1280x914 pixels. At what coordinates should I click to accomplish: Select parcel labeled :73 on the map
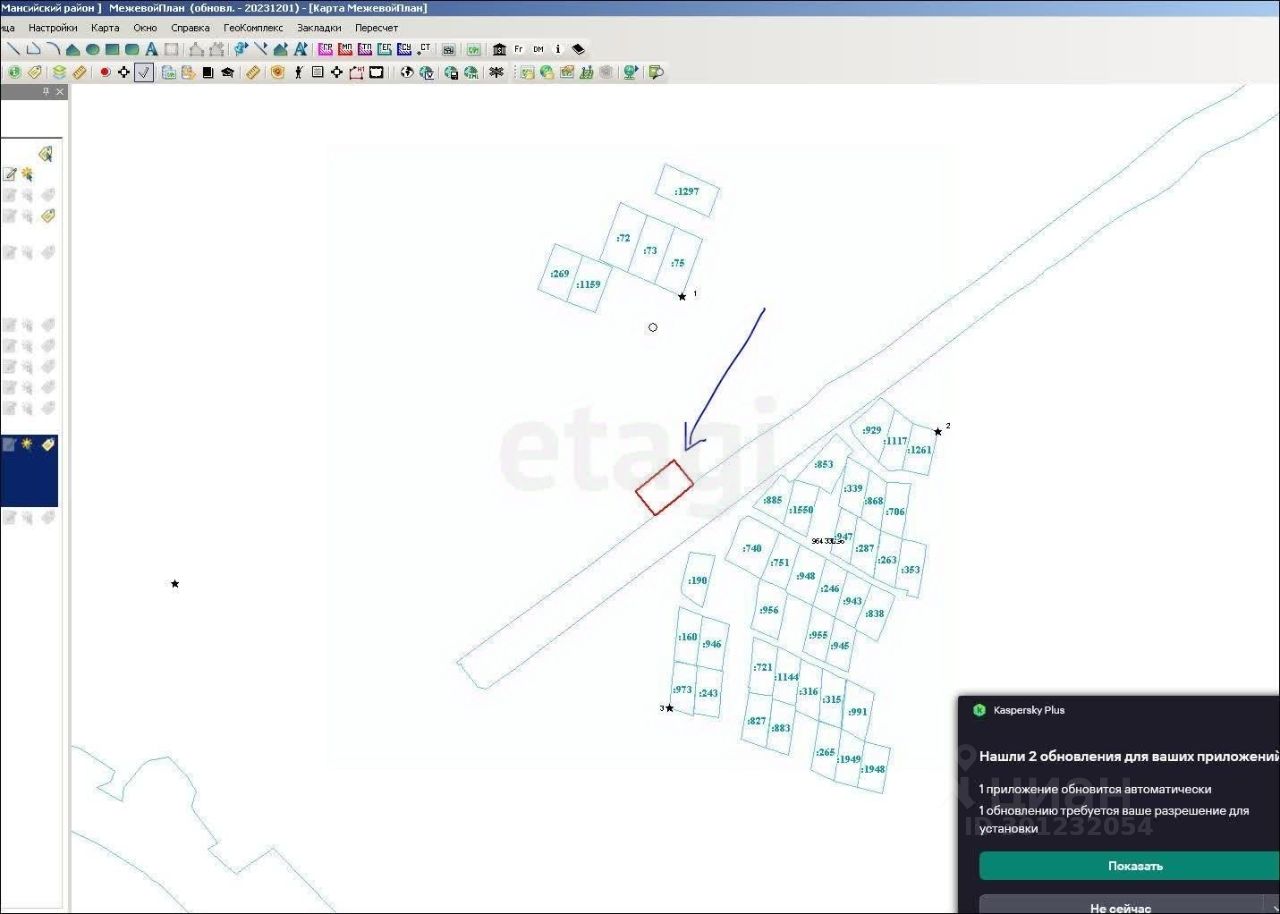pyautogui.click(x=650, y=250)
